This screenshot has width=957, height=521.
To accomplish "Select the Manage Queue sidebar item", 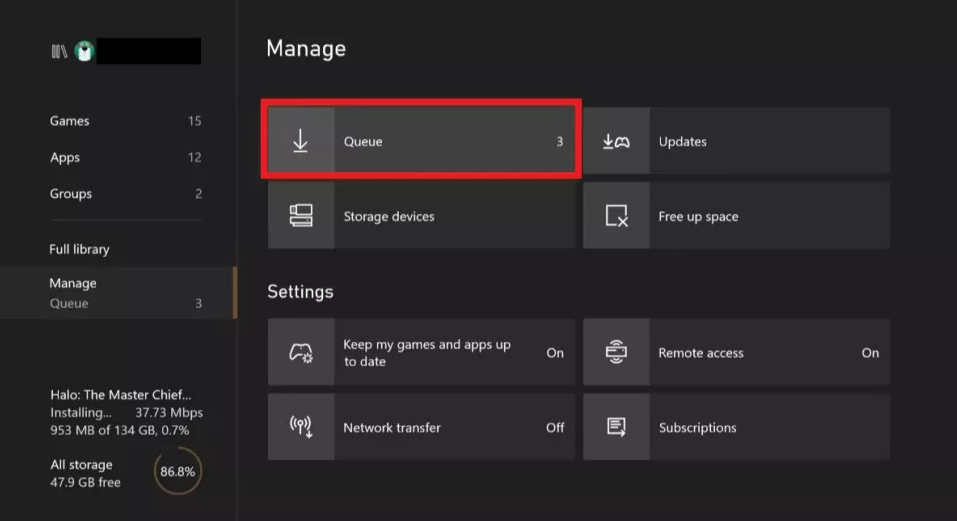I will tap(118, 293).
